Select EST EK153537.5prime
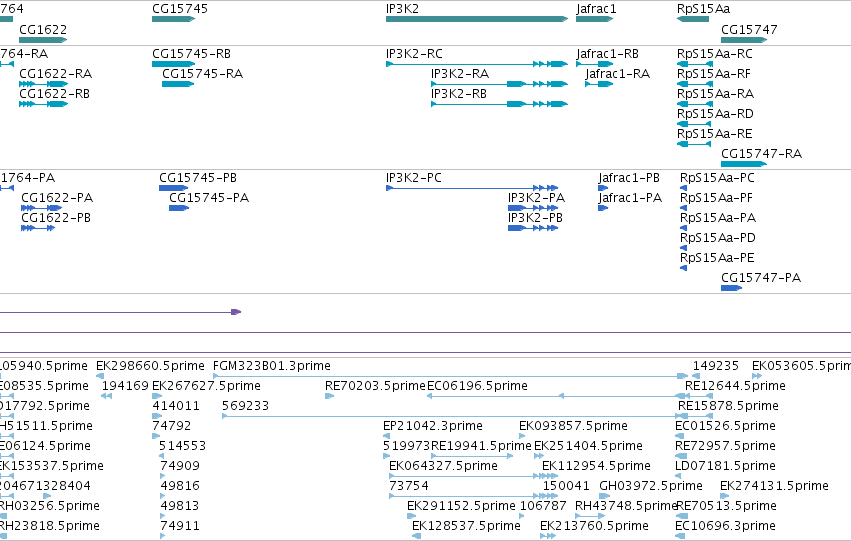The height and width of the screenshot is (541, 851). (x=52, y=467)
